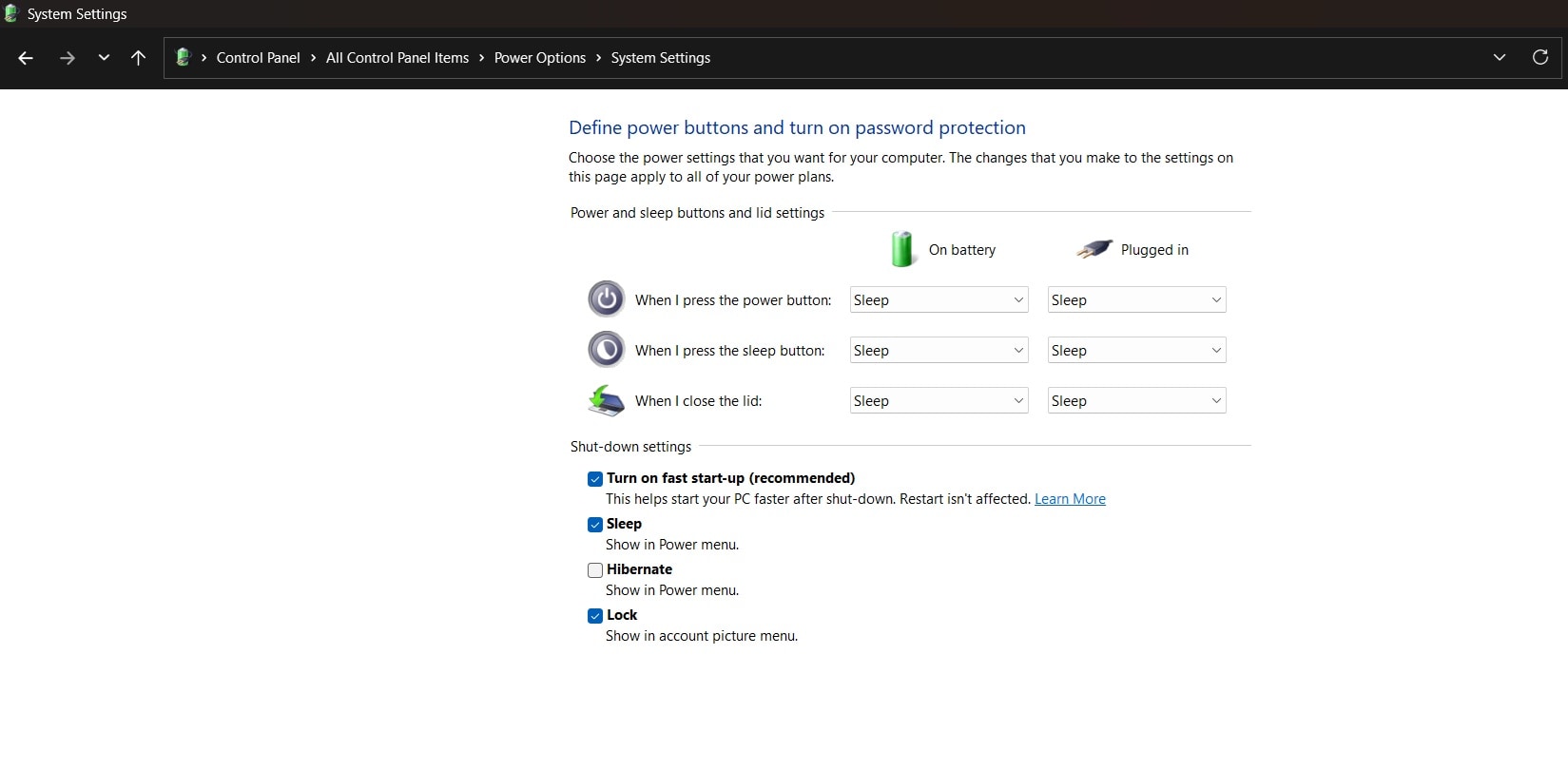Click the laptop lid close icon
Screen dimensions: 1568x770
(x=606, y=400)
